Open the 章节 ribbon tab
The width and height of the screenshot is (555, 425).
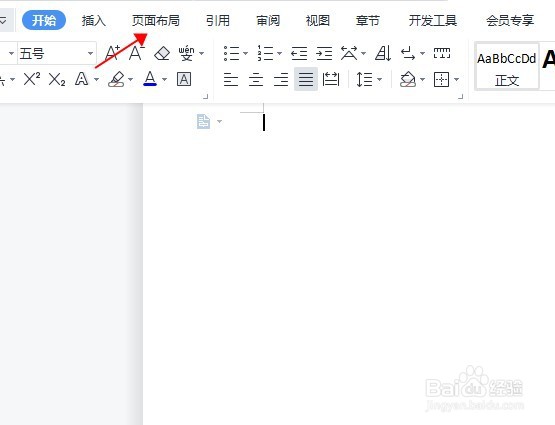[368, 21]
